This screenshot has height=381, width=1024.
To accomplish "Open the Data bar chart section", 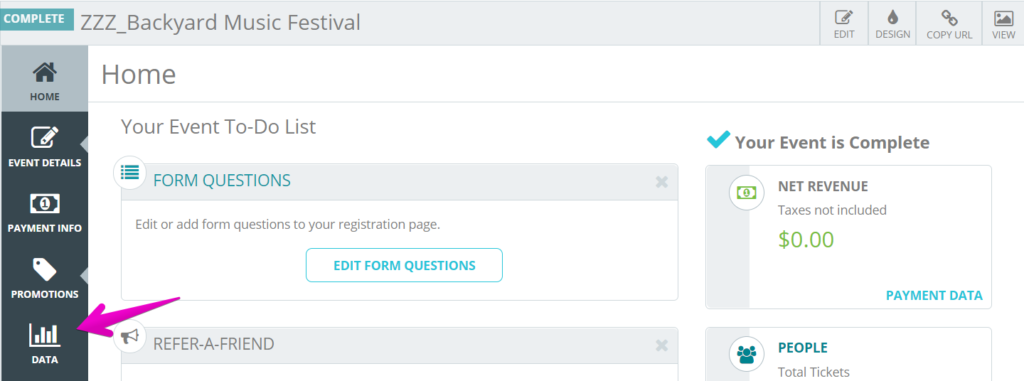I will [44, 342].
